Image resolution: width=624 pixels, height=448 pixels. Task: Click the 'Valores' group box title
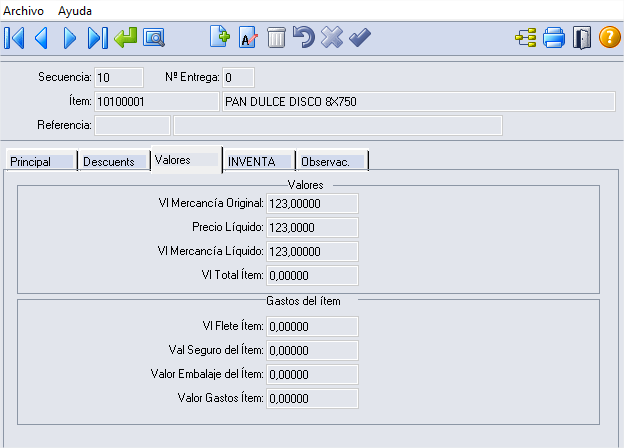click(x=306, y=185)
